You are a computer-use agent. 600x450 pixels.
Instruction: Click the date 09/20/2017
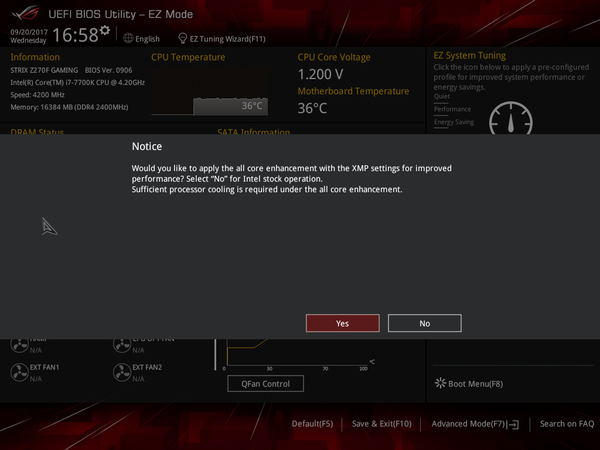coord(29,32)
